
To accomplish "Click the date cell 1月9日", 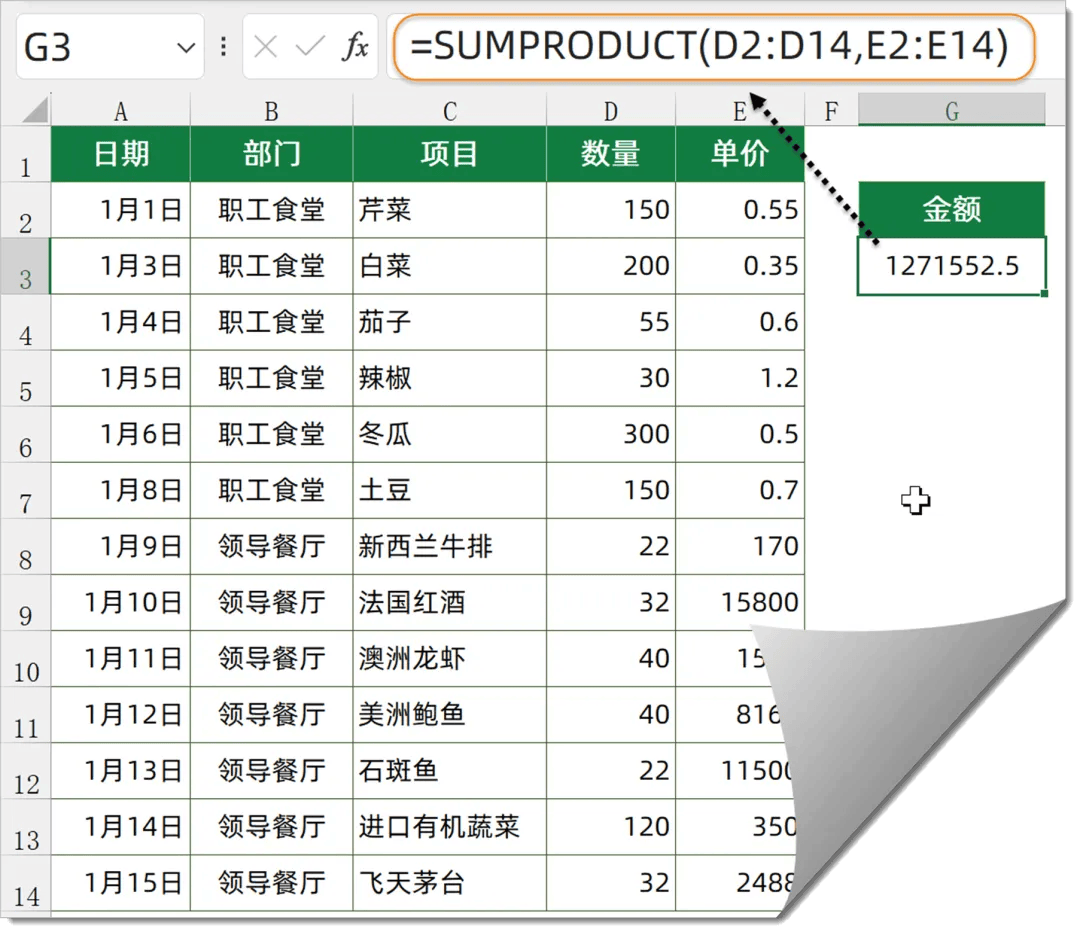I will [121, 547].
